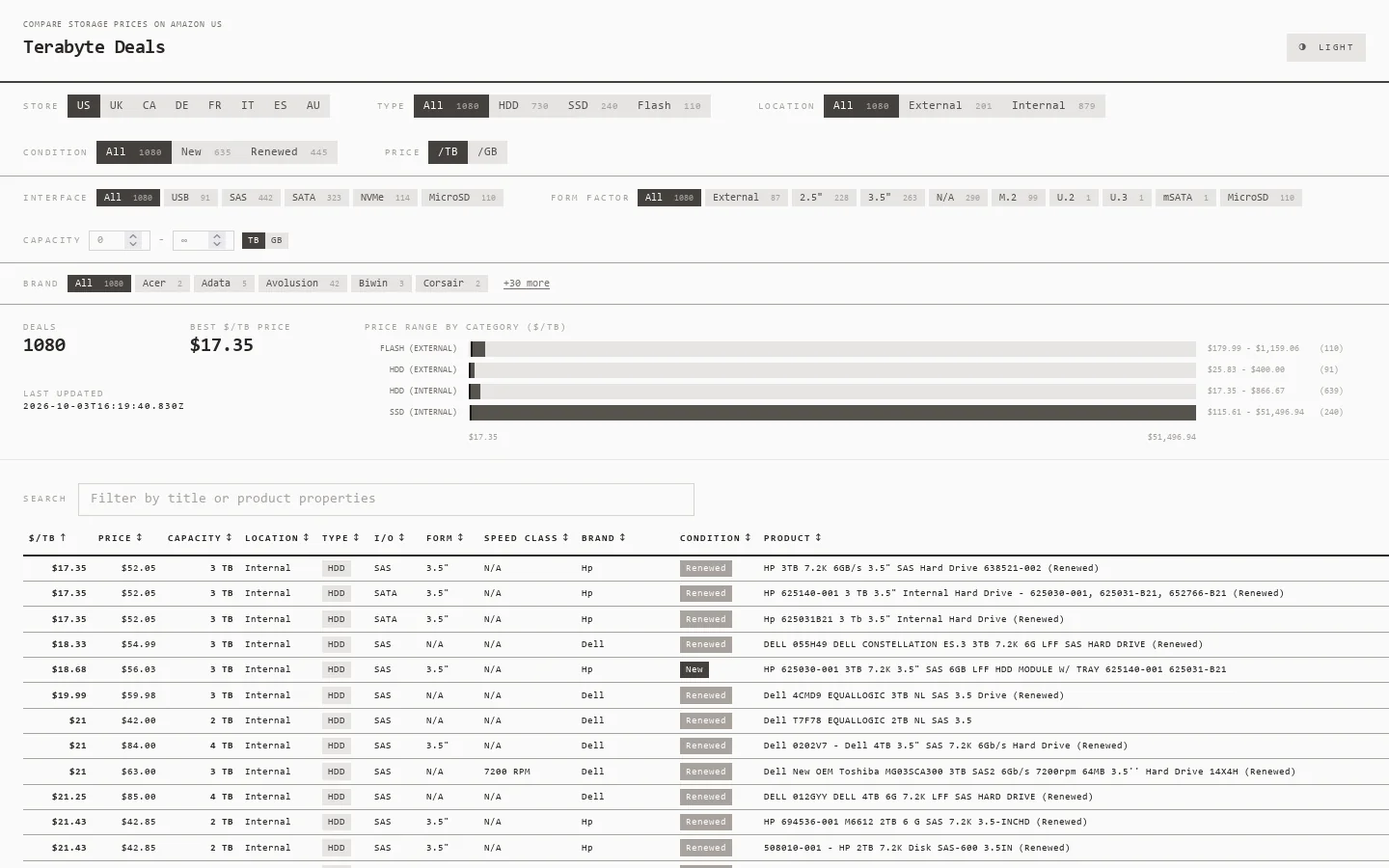
Task: Increment the minimum capacity stepper
Action: point(133,236)
